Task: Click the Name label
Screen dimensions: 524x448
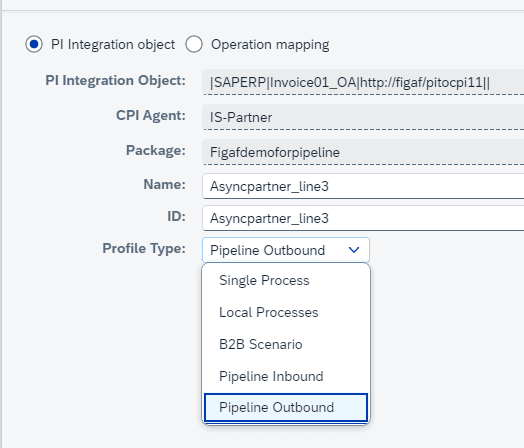Action: tap(164, 184)
